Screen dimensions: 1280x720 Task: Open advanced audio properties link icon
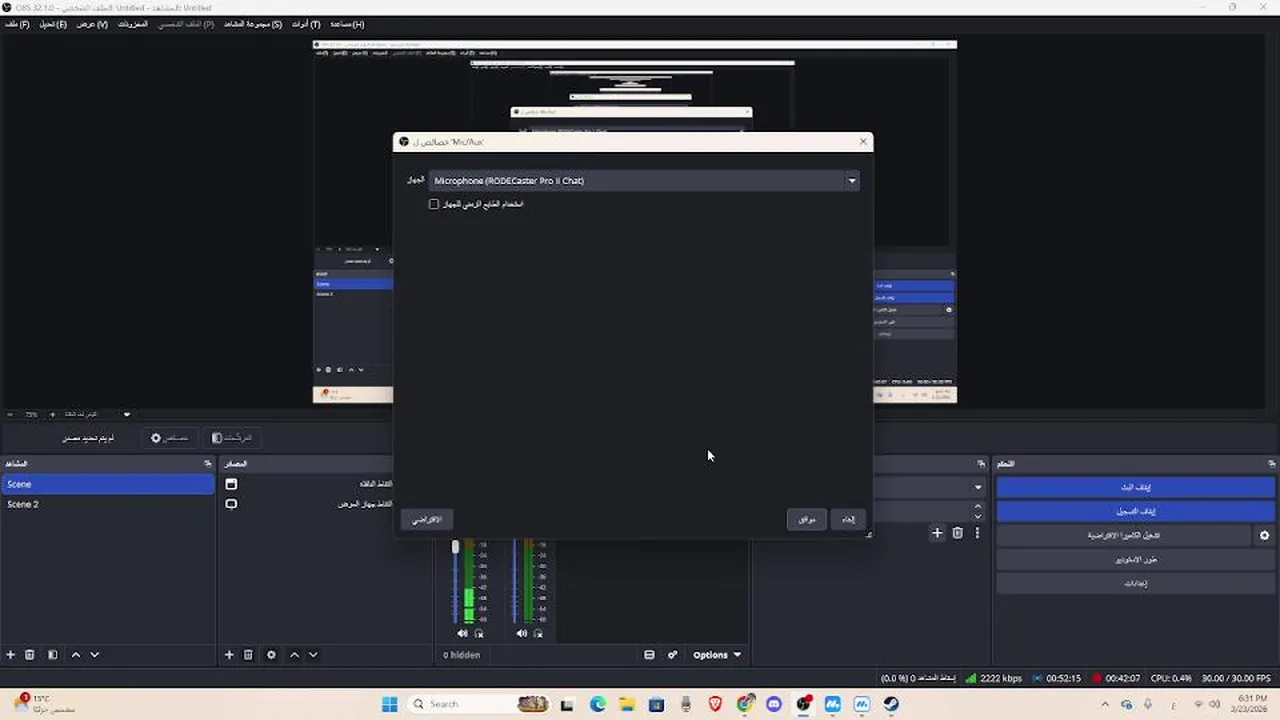672,655
